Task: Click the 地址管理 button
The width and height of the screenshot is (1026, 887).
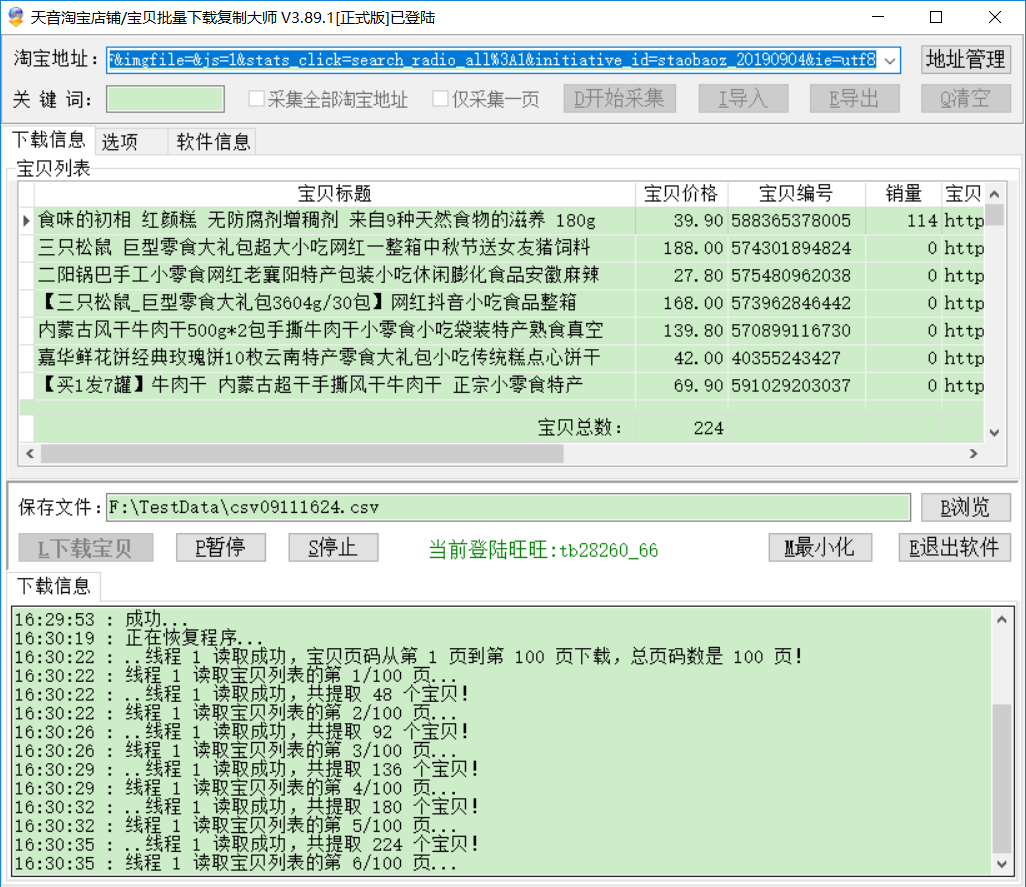Action: 965,60
